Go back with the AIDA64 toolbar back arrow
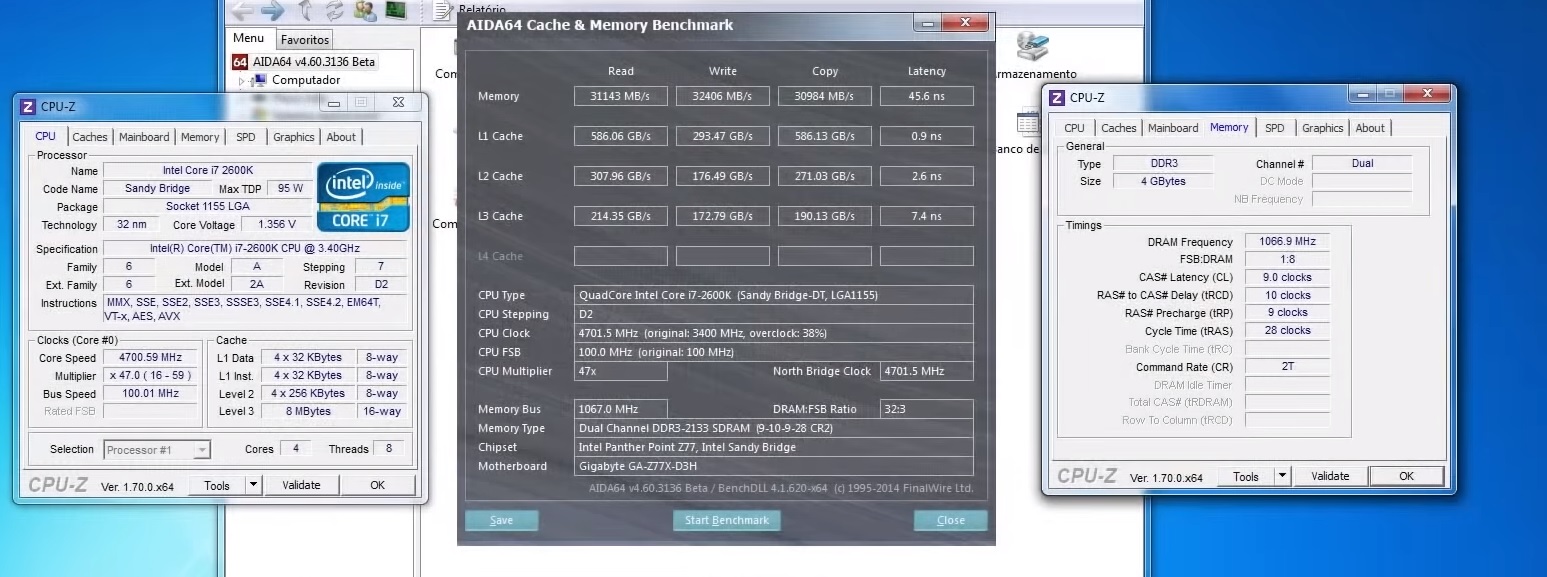Screen dimensions: 1547x577 tap(241, 10)
